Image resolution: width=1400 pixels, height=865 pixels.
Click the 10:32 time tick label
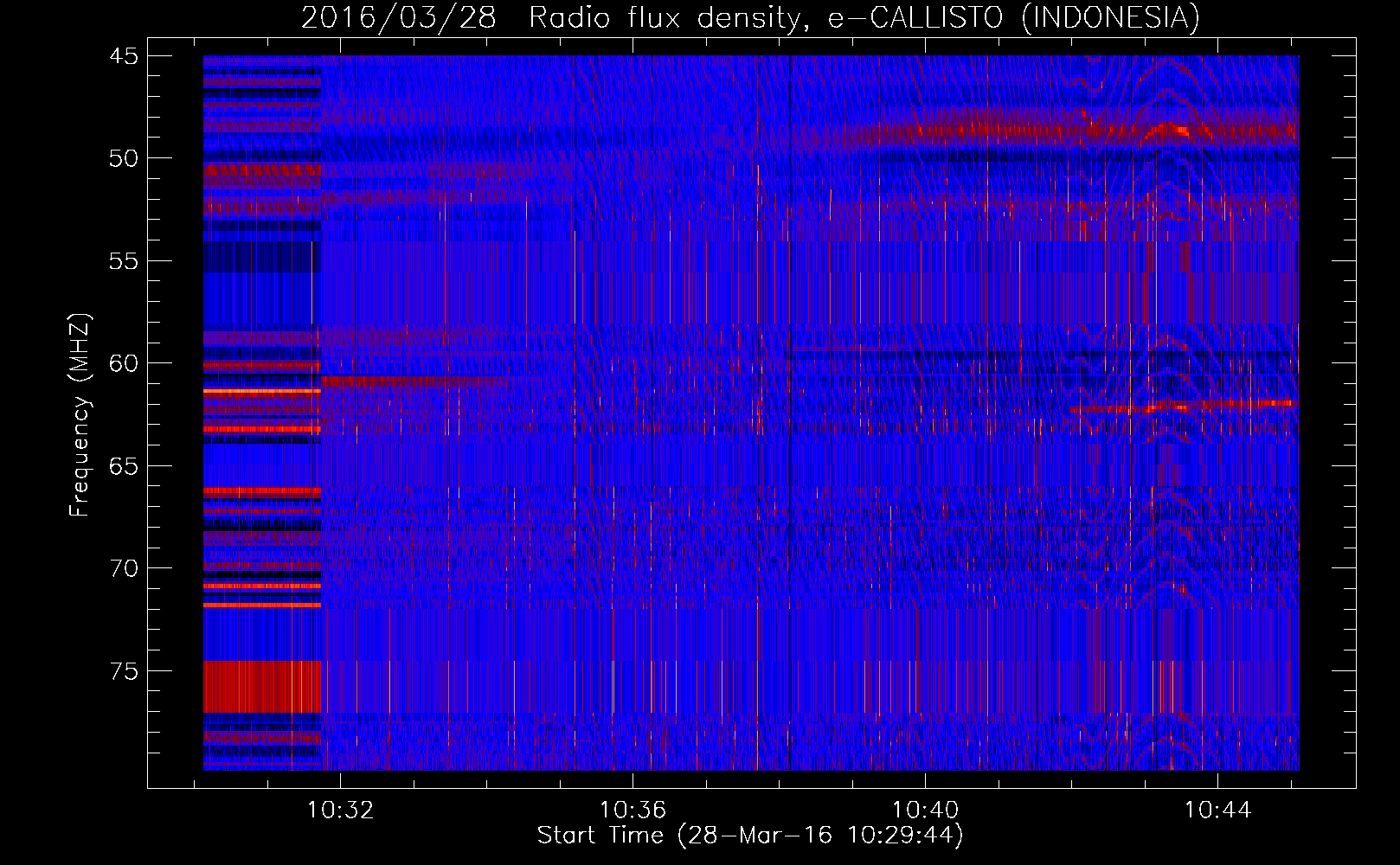click(x=341, y=810)
